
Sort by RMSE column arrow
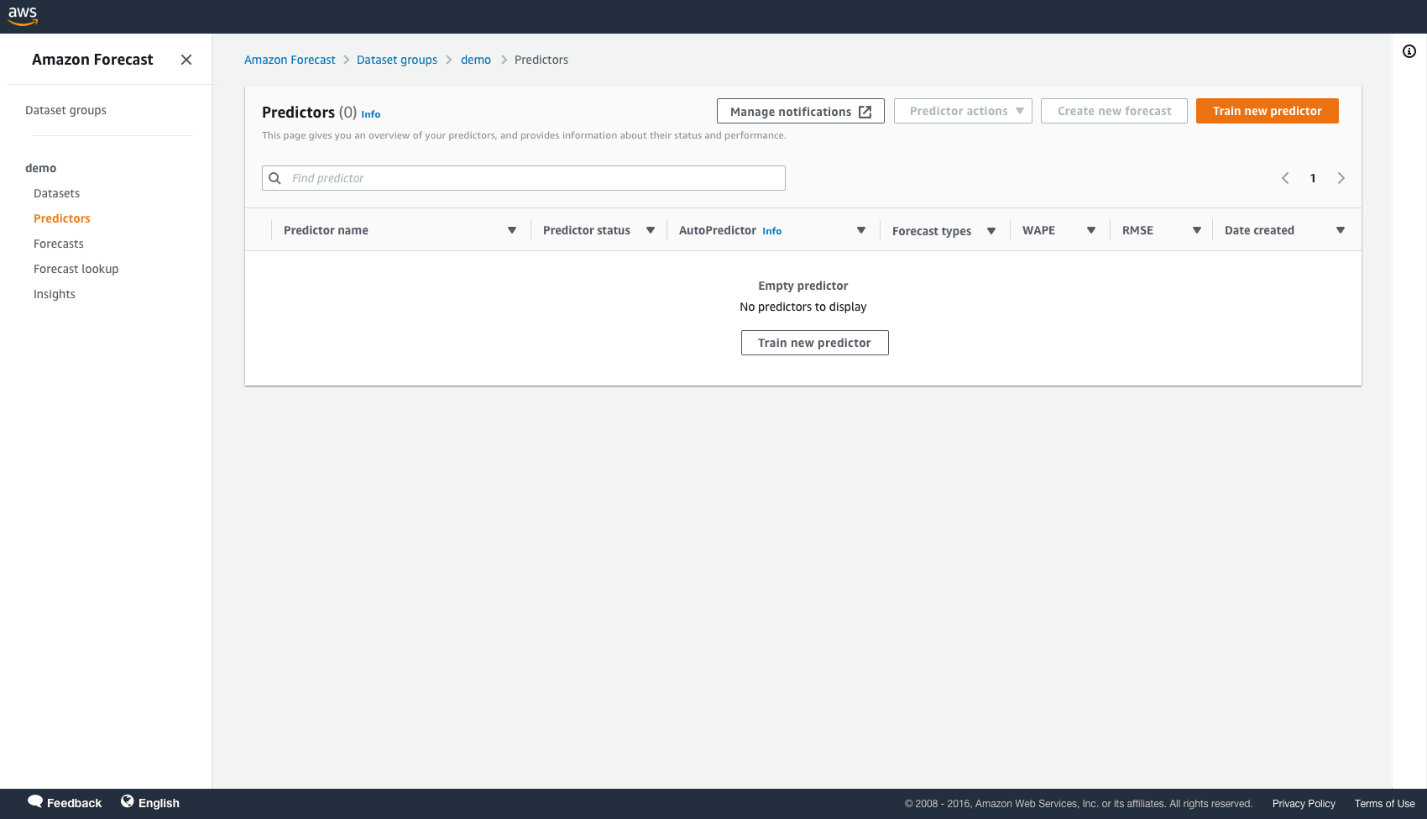1196,231
